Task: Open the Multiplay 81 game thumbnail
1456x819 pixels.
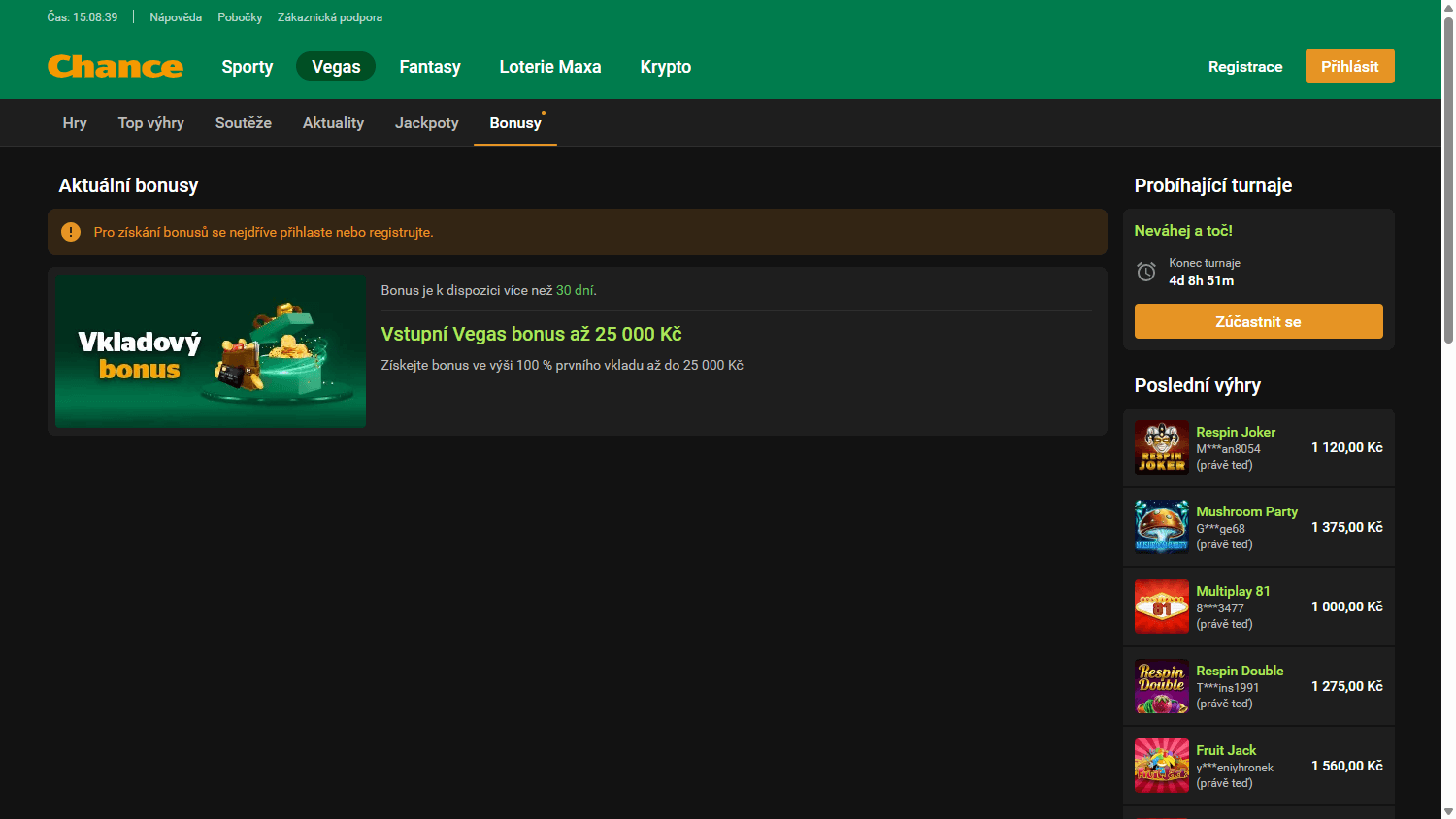Action: point(1161,606)
